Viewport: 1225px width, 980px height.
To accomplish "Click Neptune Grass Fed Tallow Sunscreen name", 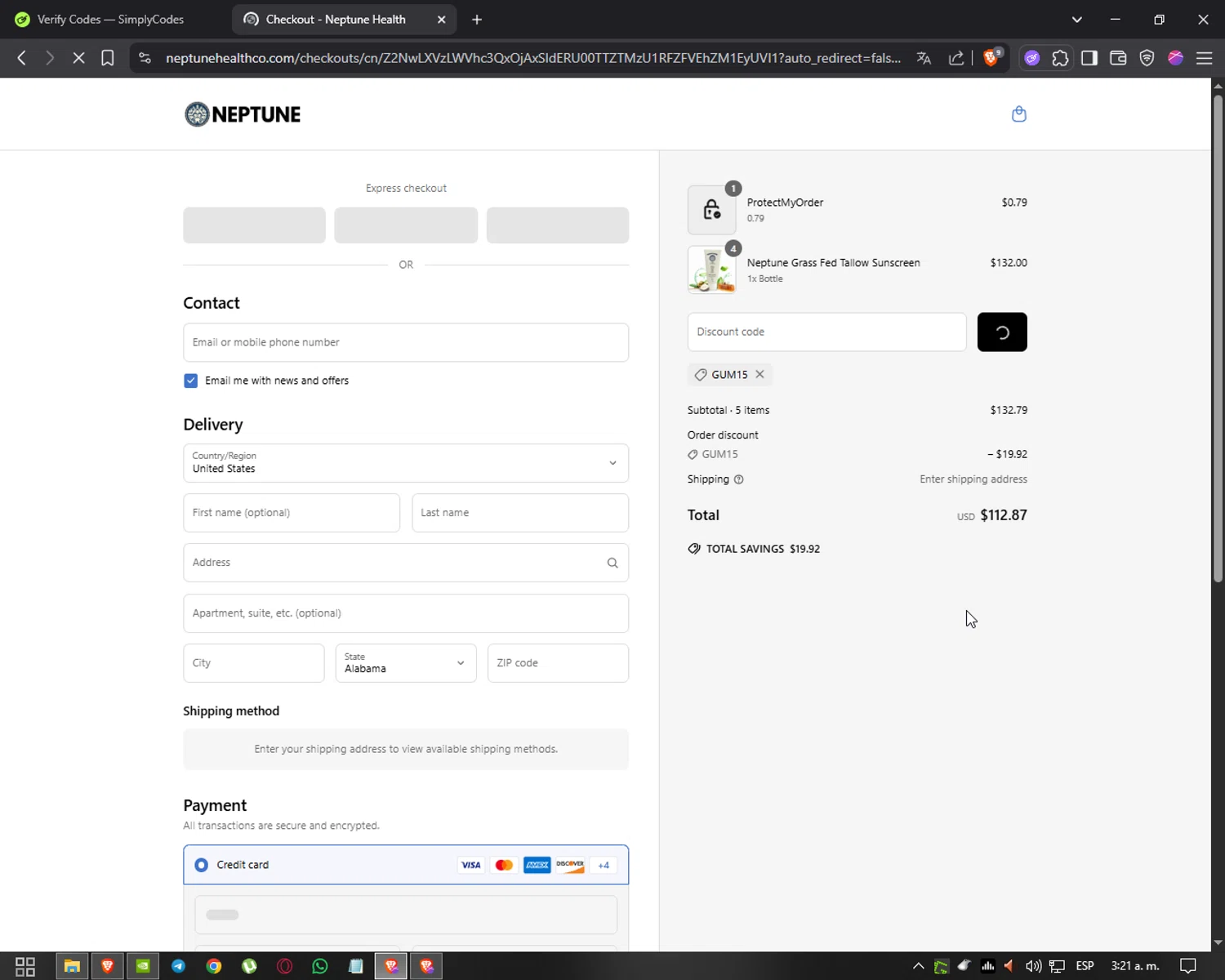I will (x=833, y=263).
